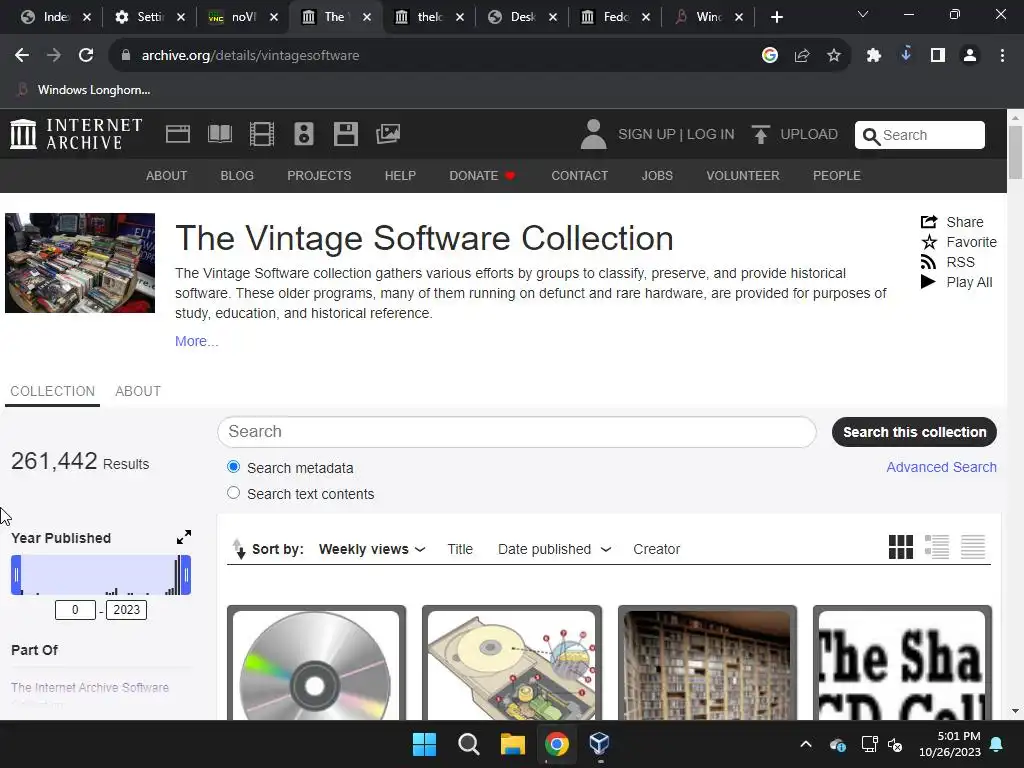Open the Internet Archive video film icon
The width and height of the screenshot is (1024, 768).
262,134
